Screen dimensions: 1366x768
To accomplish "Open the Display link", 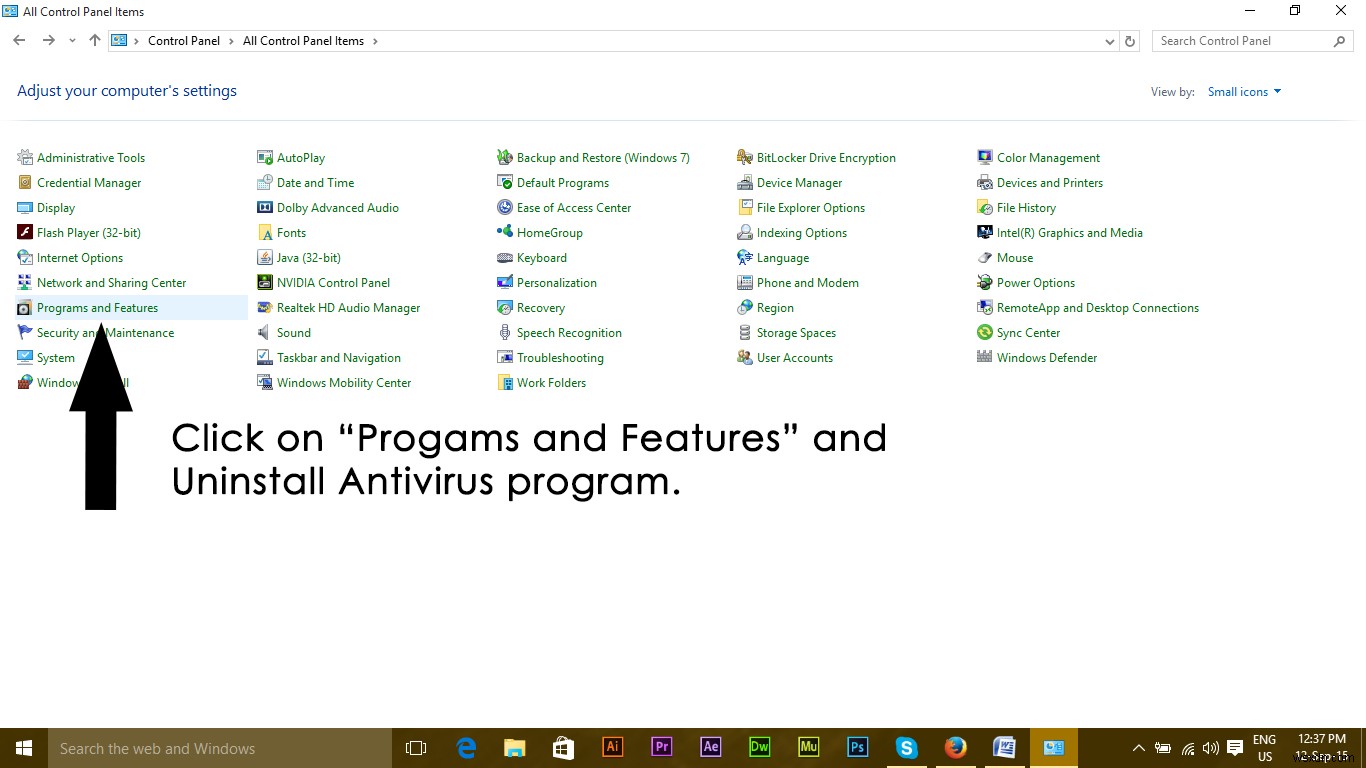I will pyautogui.click(x=56, y=208).
